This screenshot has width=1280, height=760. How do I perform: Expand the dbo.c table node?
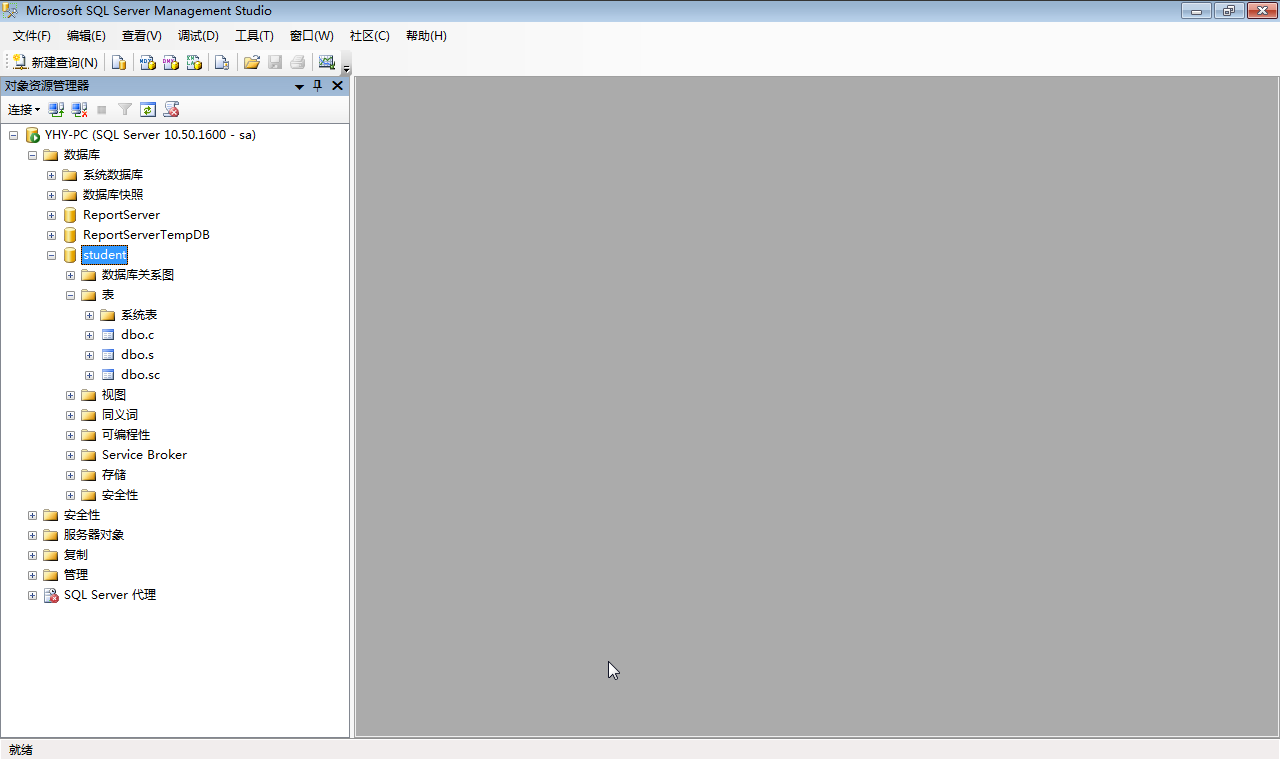(89, 335)
